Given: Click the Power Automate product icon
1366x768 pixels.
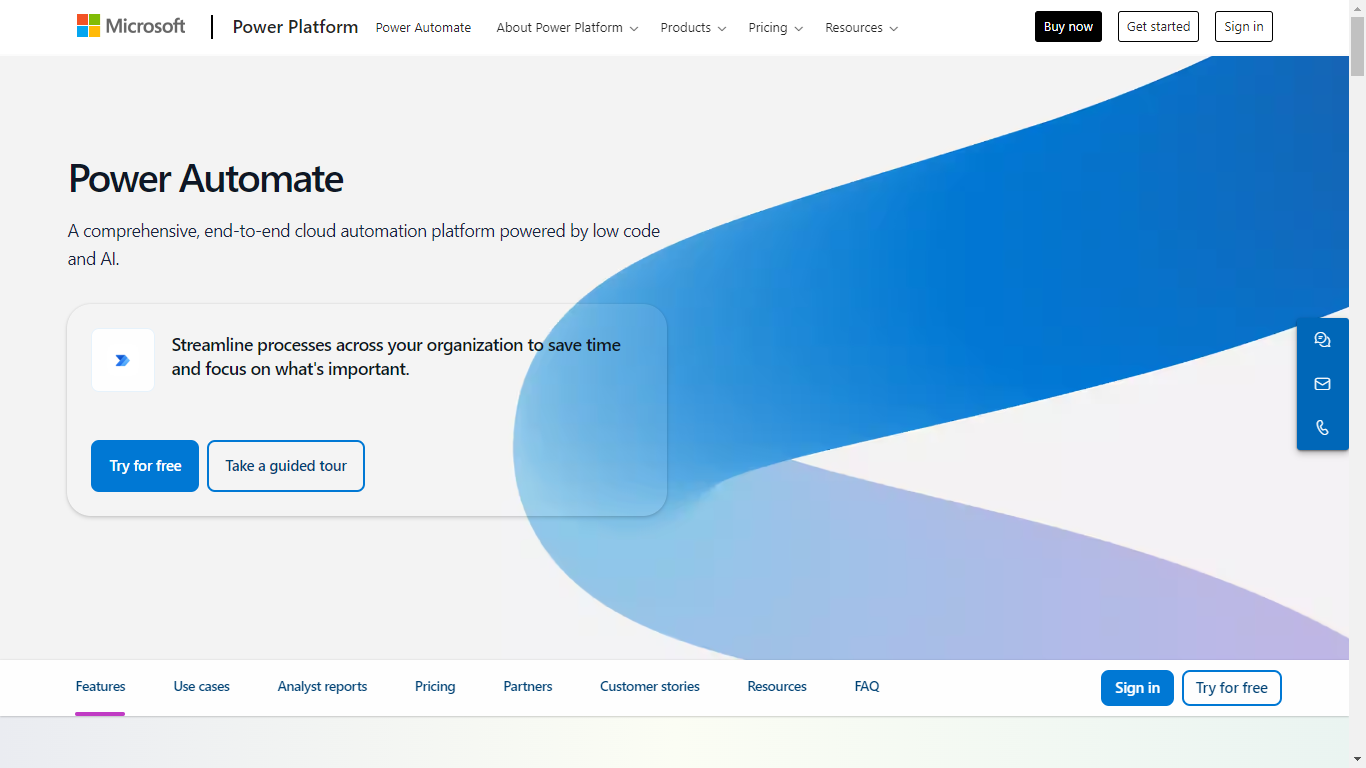Looking at the screenshot, I should tap(123, 360).
